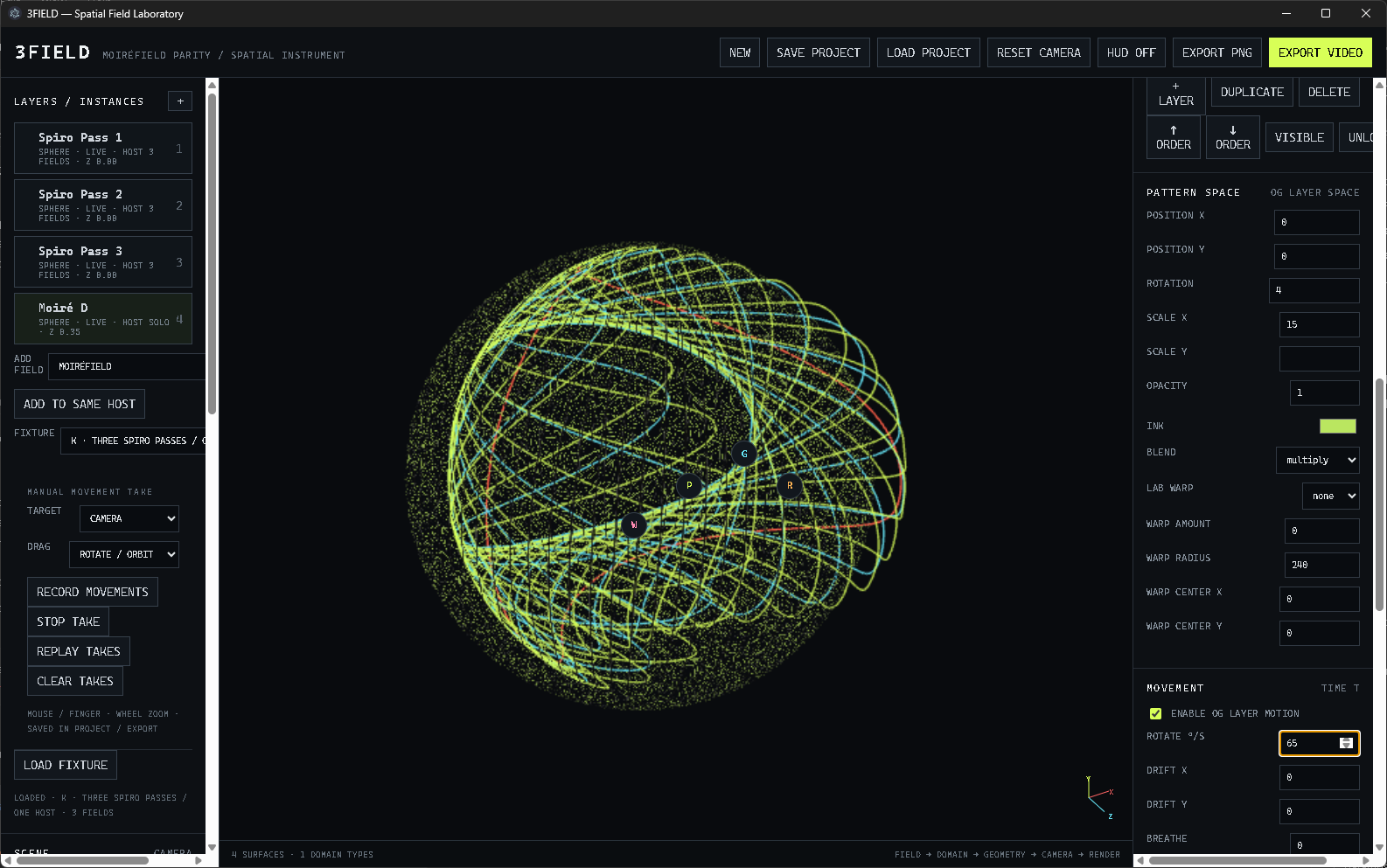Click EXPORT VIDEO
The width and height of the screenshot is (1387, 868).
pos(1320,52)
